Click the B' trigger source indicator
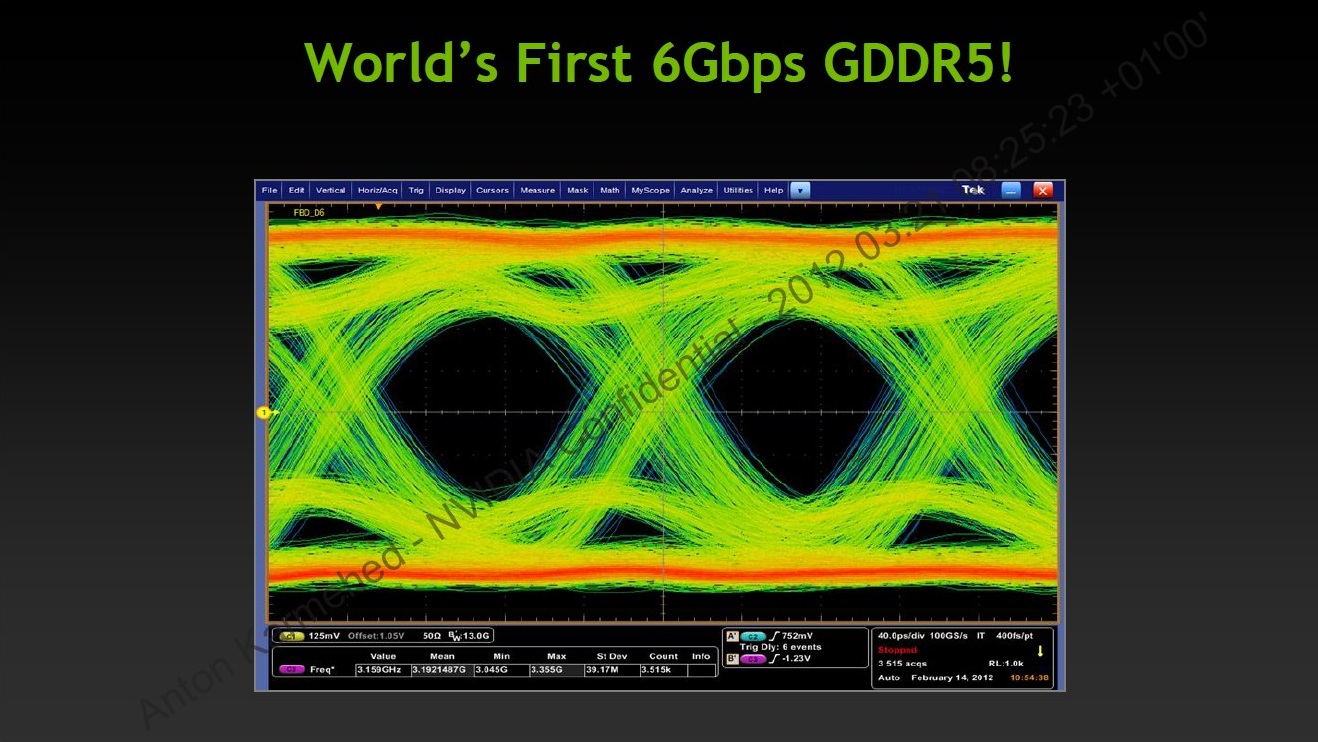Viewport: 1318px width, 742px height. (732, 658)
